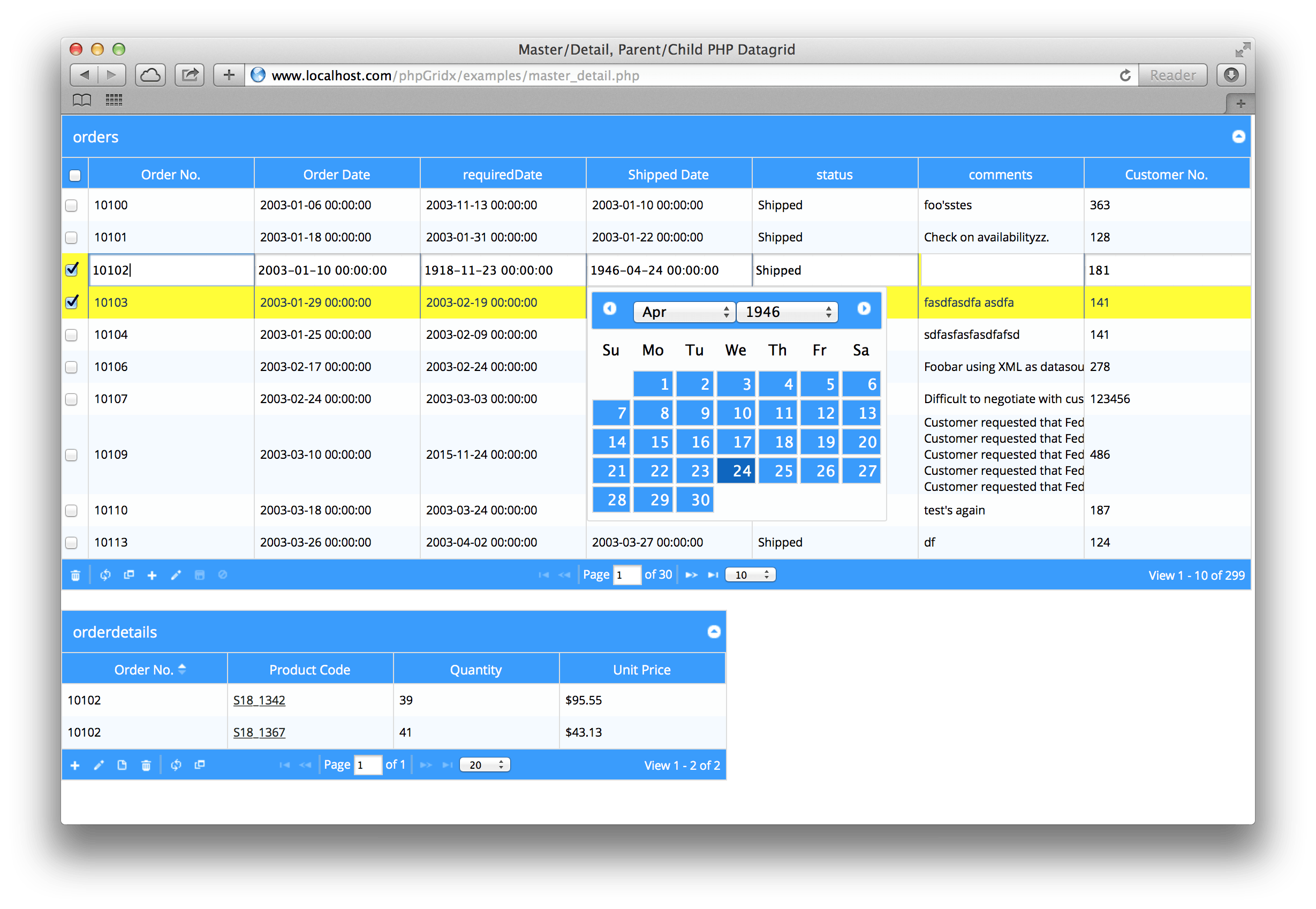Sort orderdetails by Order No. column header
The width and height of the screenshot is (1316, 909).
(144, 670)
